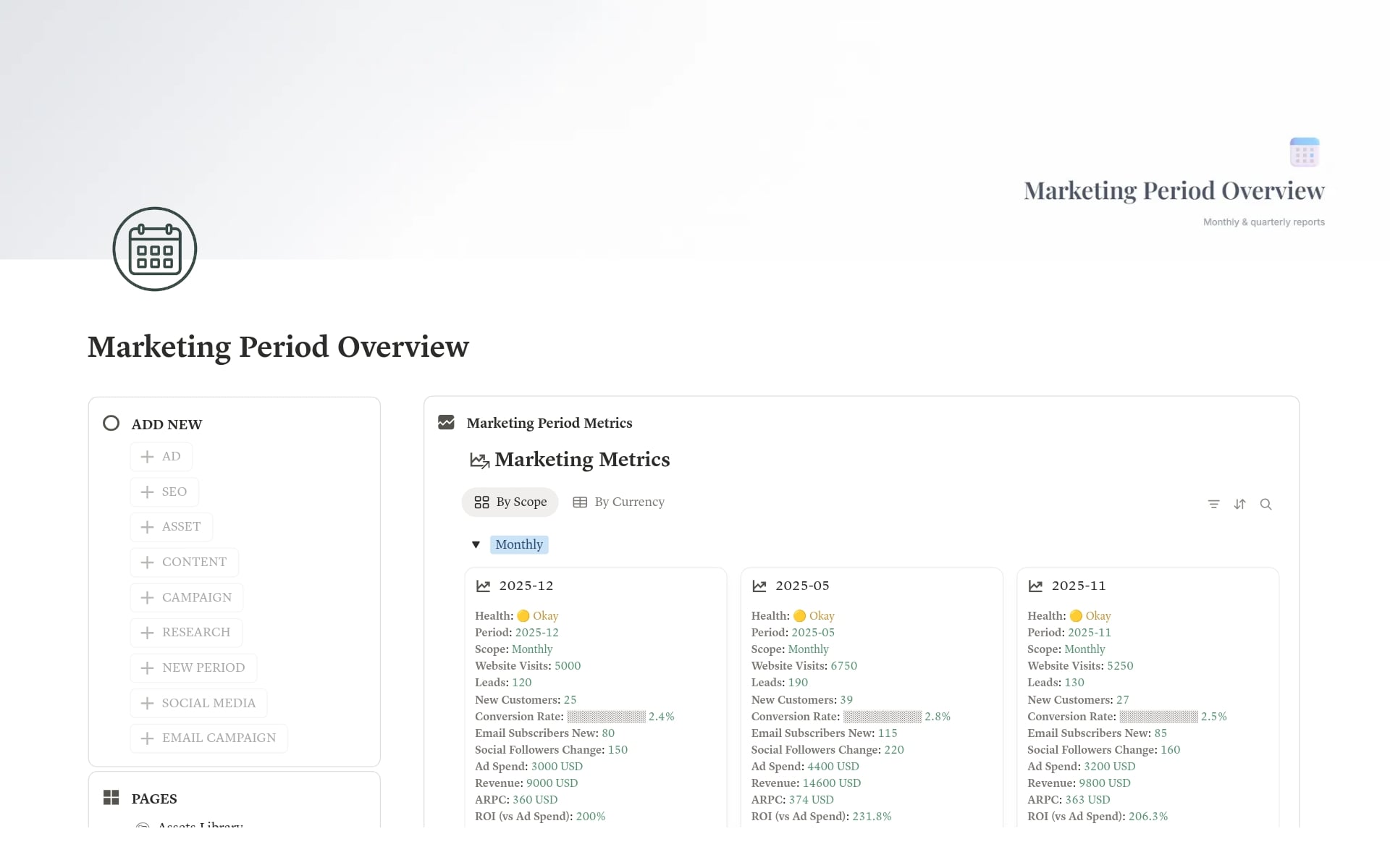Select the By Scope view tab
The image size is (1390, 868).
tap(510, 502)
